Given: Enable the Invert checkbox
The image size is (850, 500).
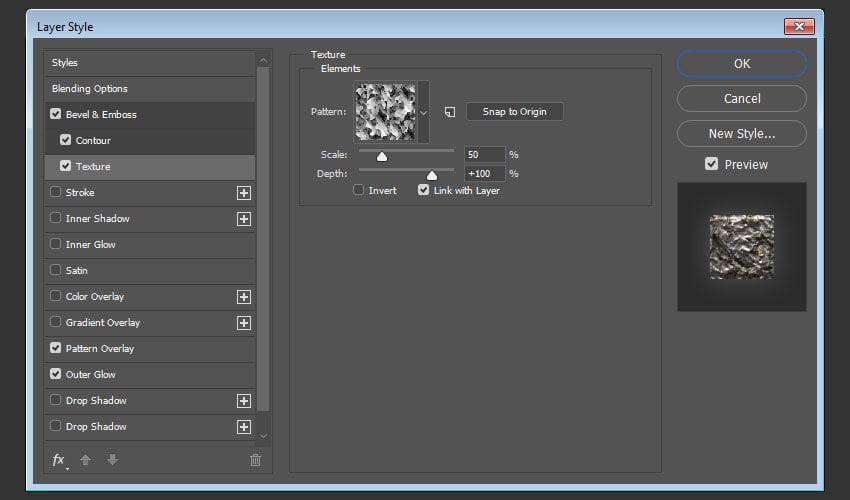Looking at the screenshot, I should click(x=359, y=190).
